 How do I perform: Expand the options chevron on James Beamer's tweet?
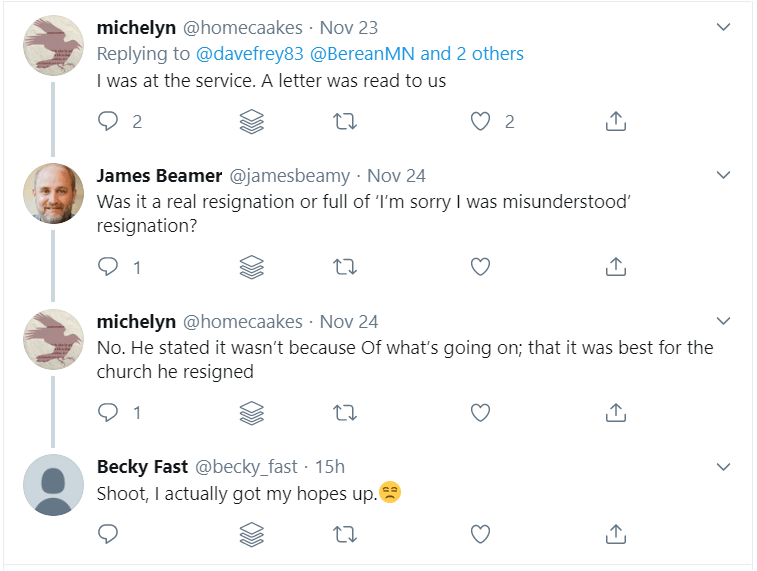724,175
